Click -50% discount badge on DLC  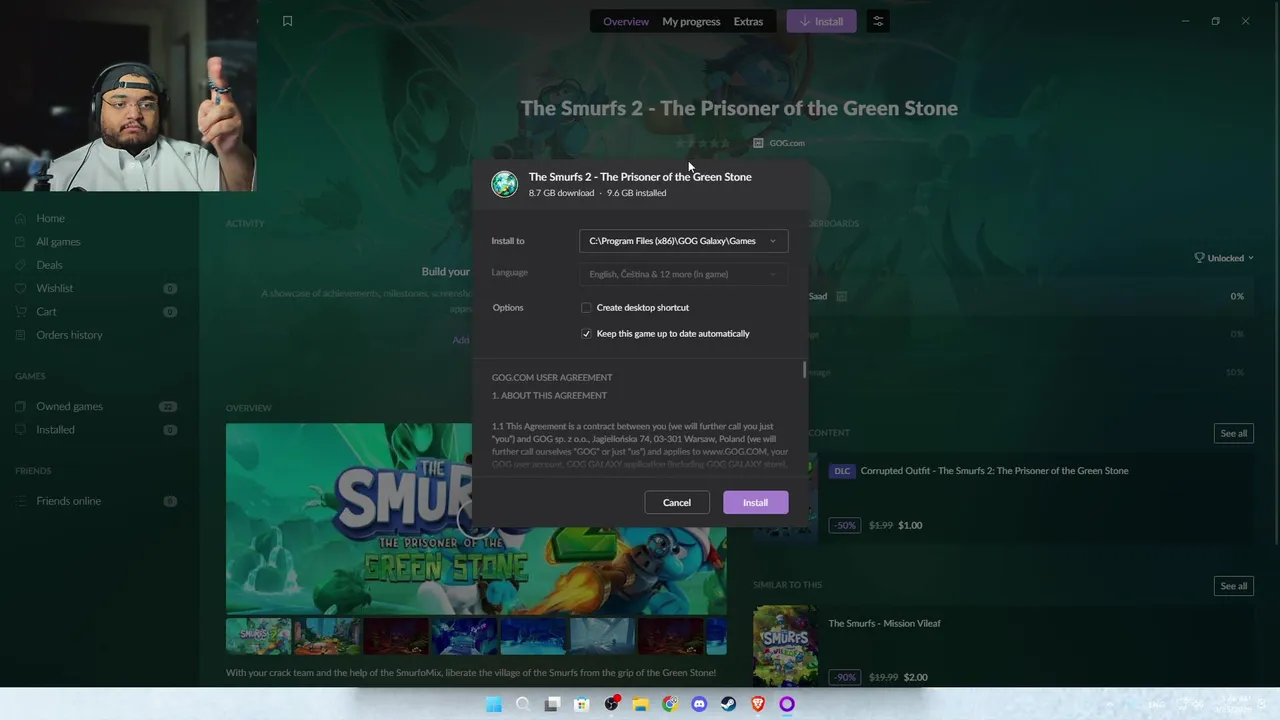click(845, 525)
